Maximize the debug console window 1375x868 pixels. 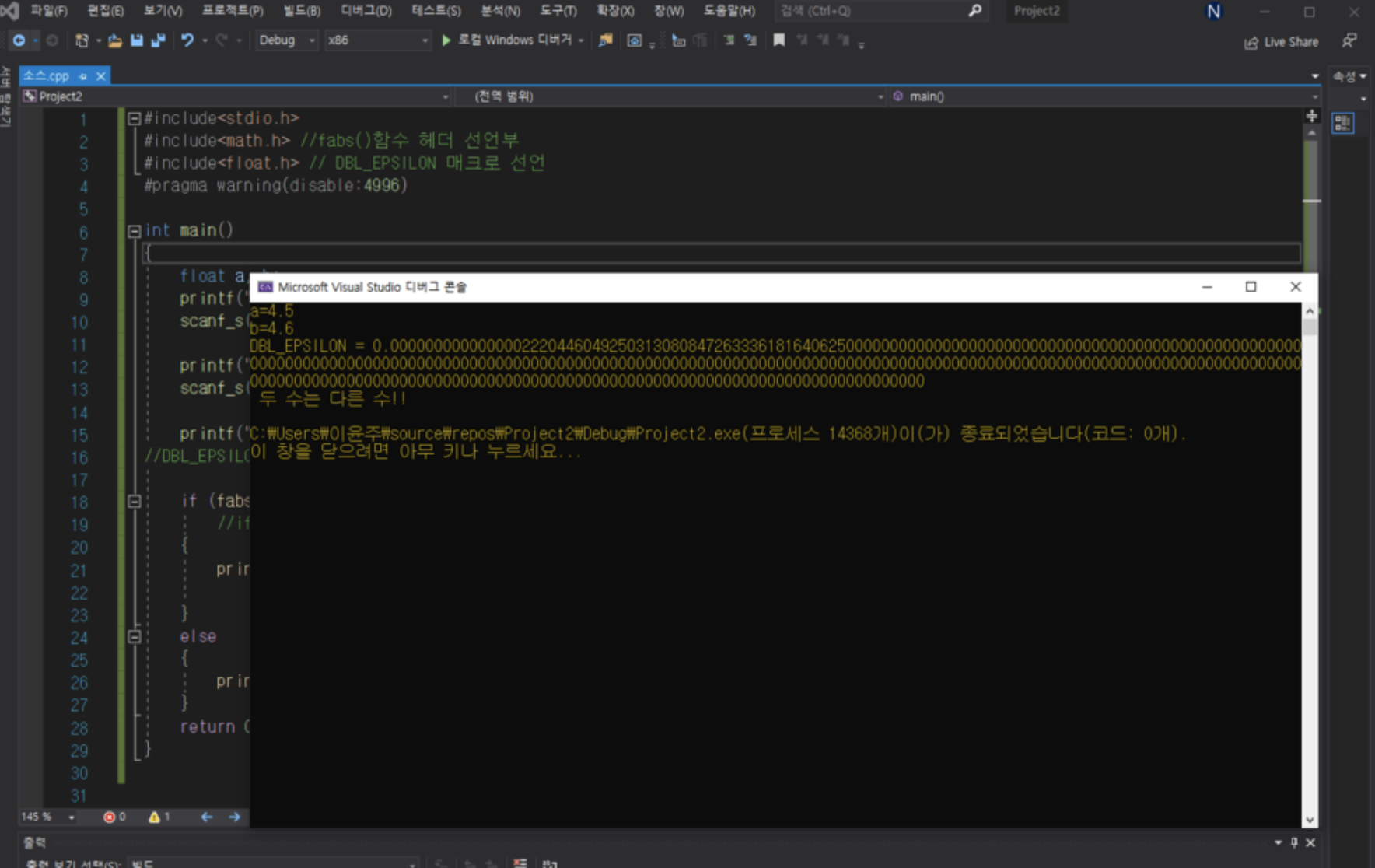(1251, 287)
